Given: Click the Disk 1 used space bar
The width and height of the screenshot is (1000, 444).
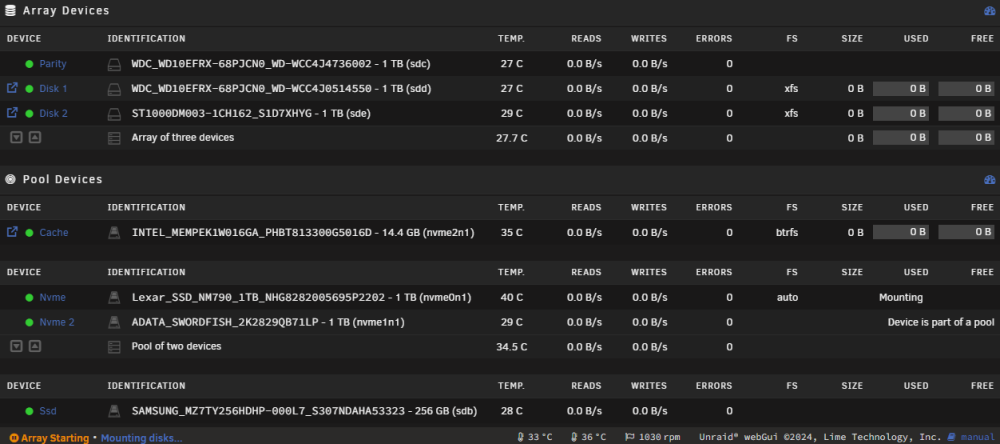Looking at the screenshot, I should tap(901, 89).
